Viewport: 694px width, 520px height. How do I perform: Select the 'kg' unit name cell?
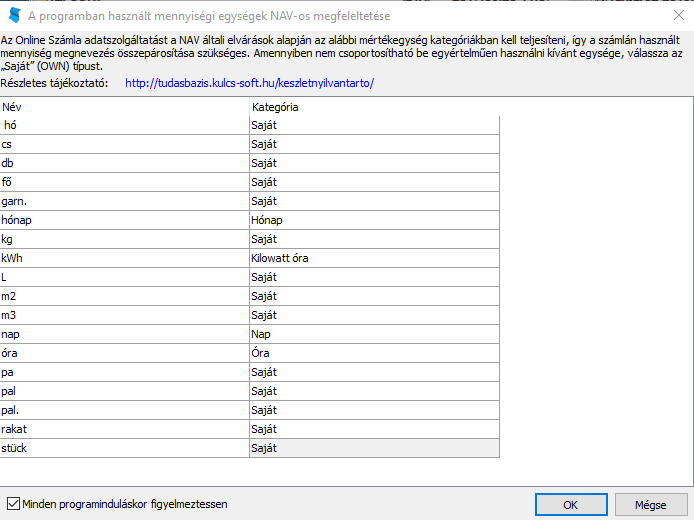[124, 239]
